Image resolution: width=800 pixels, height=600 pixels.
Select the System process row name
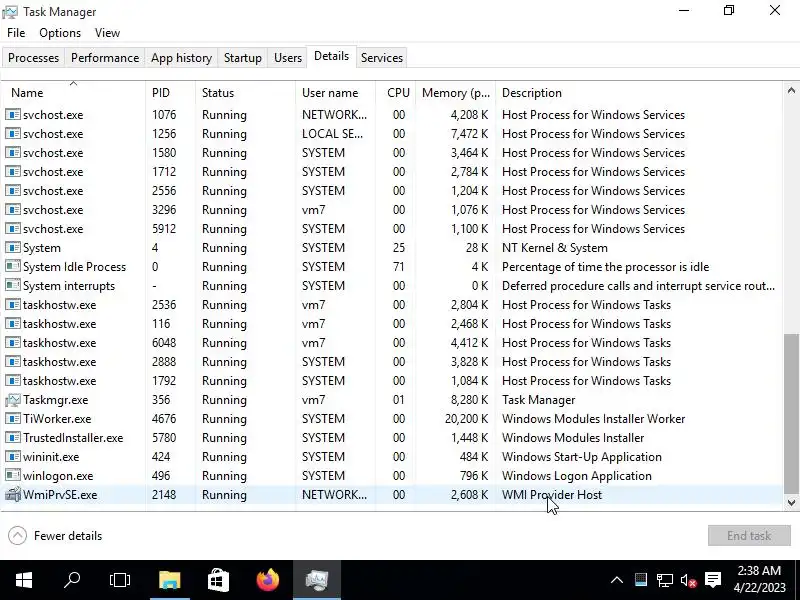pos(42,248)
